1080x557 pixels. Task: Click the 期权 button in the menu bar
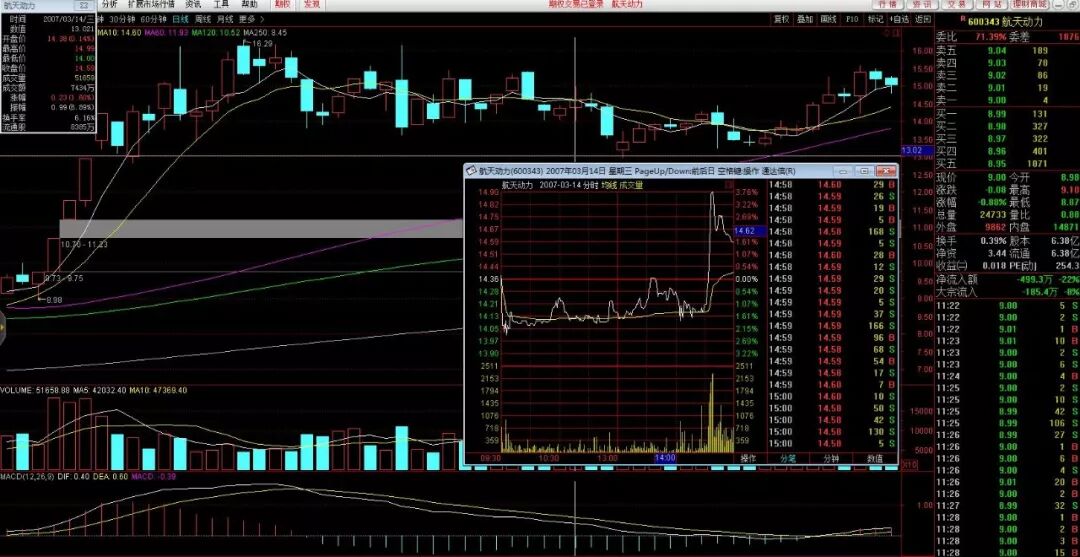tap(282, 4)
